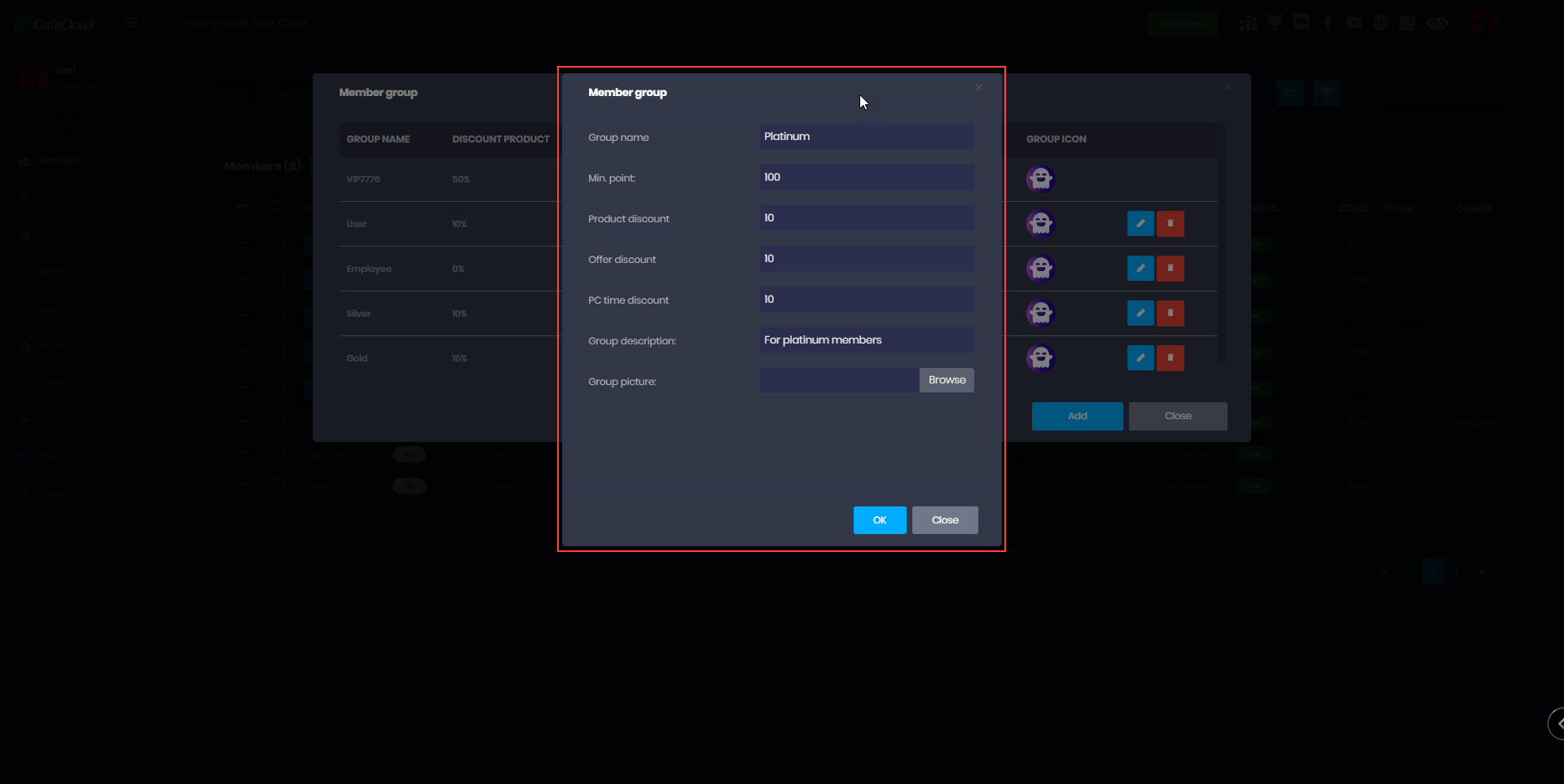Viewport: 1564px width, 784px height.
Task: Delete the Gold group row
Action: tap(1171, 357)
